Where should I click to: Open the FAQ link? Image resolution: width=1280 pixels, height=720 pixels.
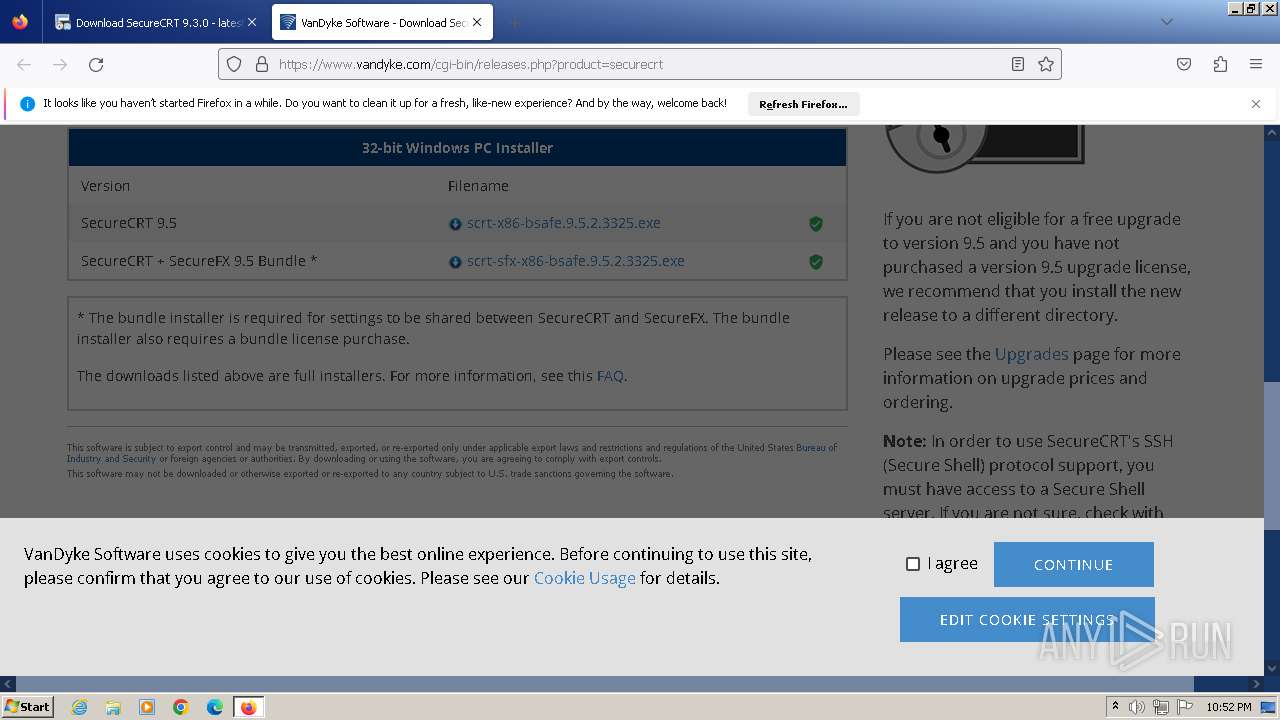pos(610,376)
